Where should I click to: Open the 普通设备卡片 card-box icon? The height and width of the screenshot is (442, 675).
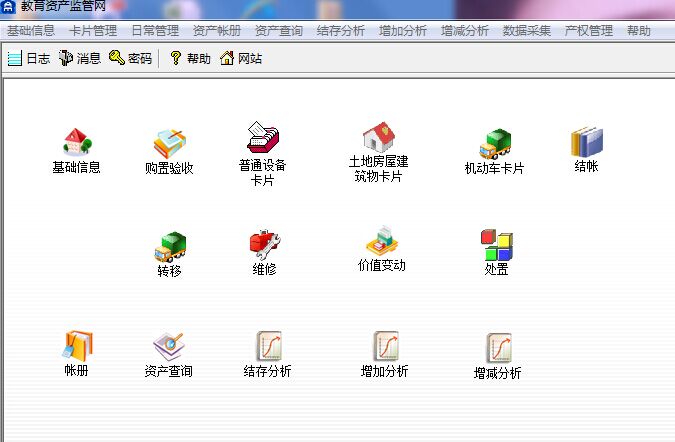(263, 137)
